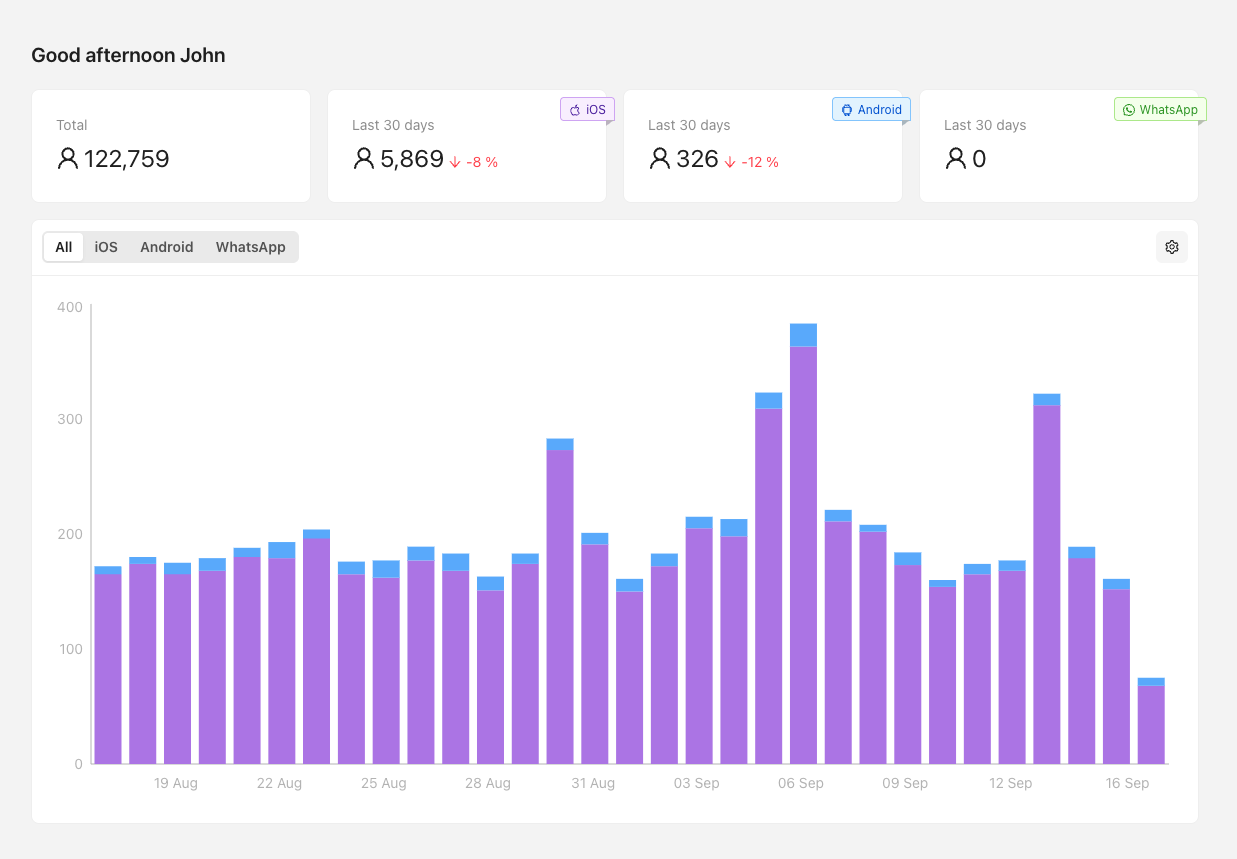Click the red down arrow beside -8 %

[x=455, y=162]
